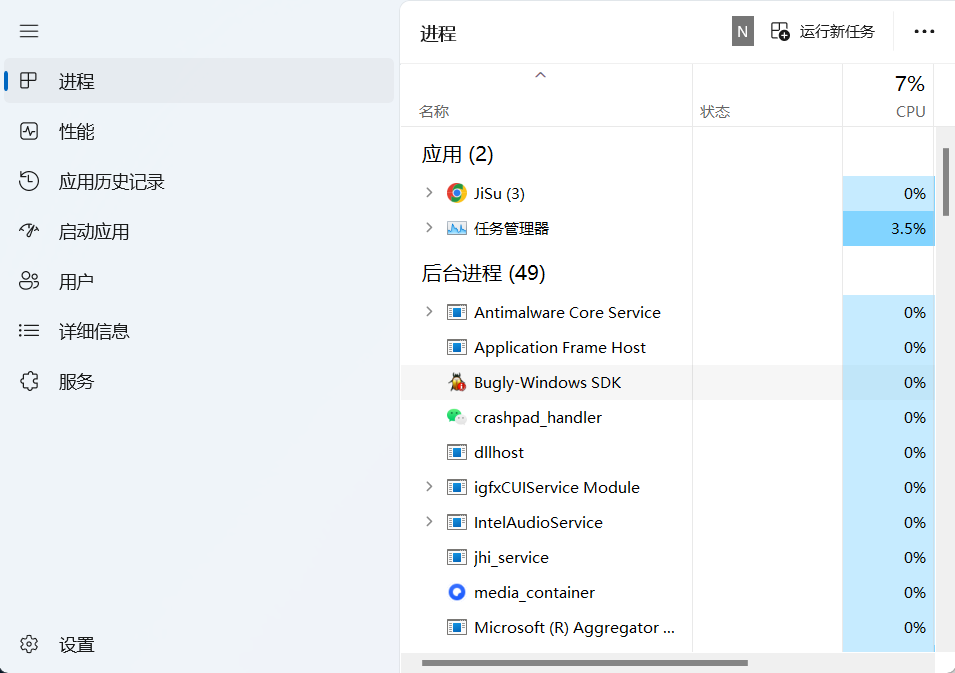Click the Settings gear icon
The width and height of the screenshot is (955, 673).
(x=29, y=644)
